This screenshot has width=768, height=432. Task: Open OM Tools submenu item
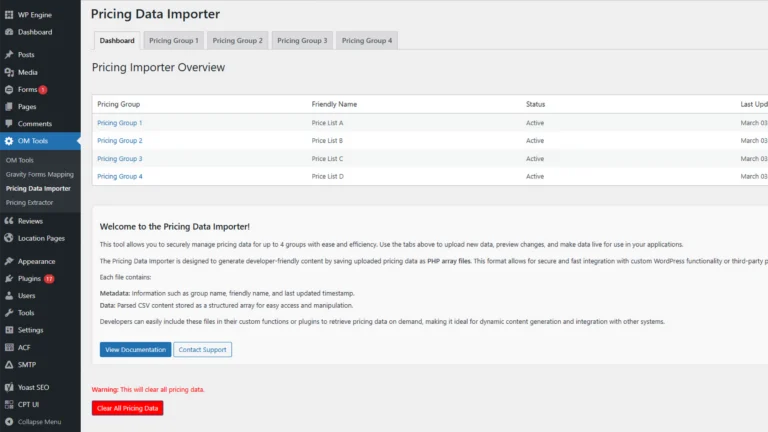(x=20, y=160)
